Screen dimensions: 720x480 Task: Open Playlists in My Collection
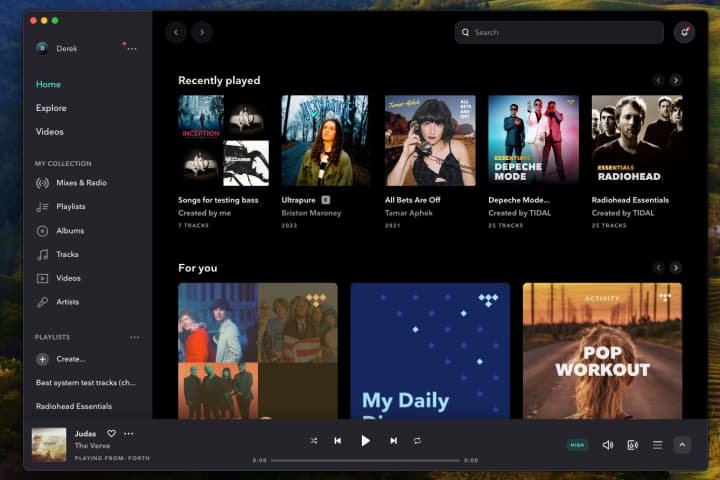pos(61,207)
